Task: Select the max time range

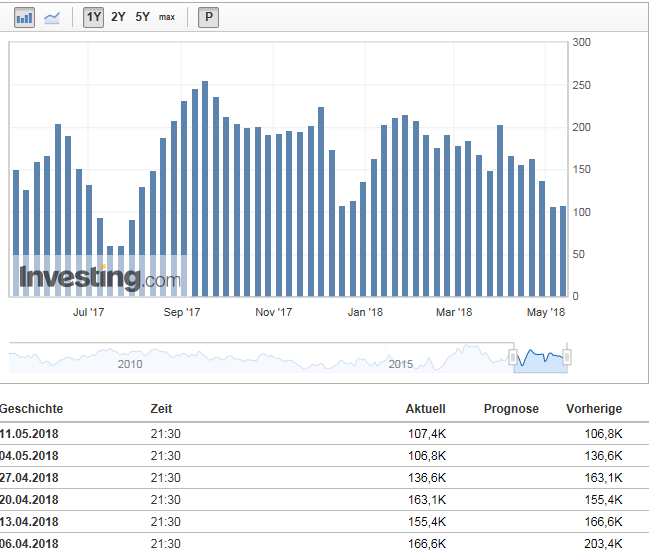Action: tap(167, 17)
